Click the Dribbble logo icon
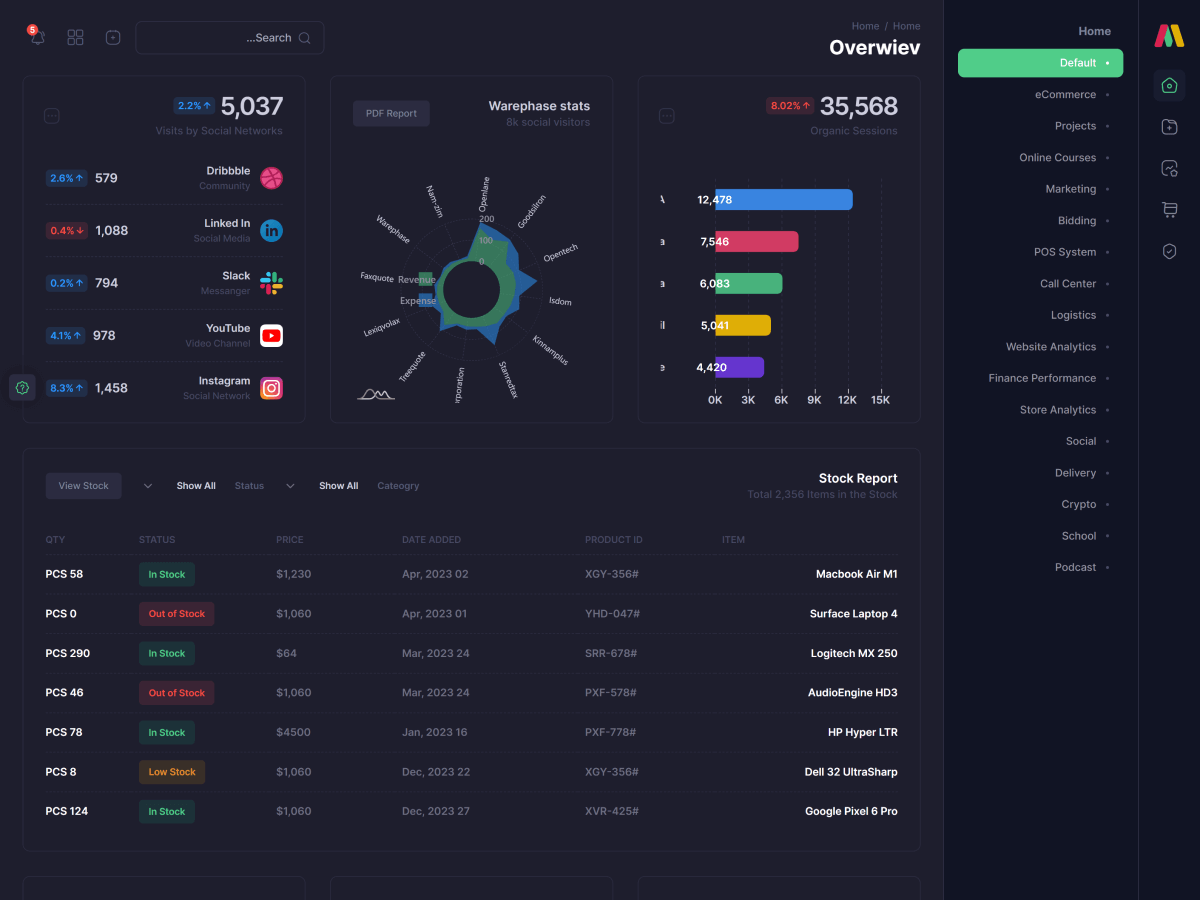This screenshot has height=900, width=1200. click(271, 178)
